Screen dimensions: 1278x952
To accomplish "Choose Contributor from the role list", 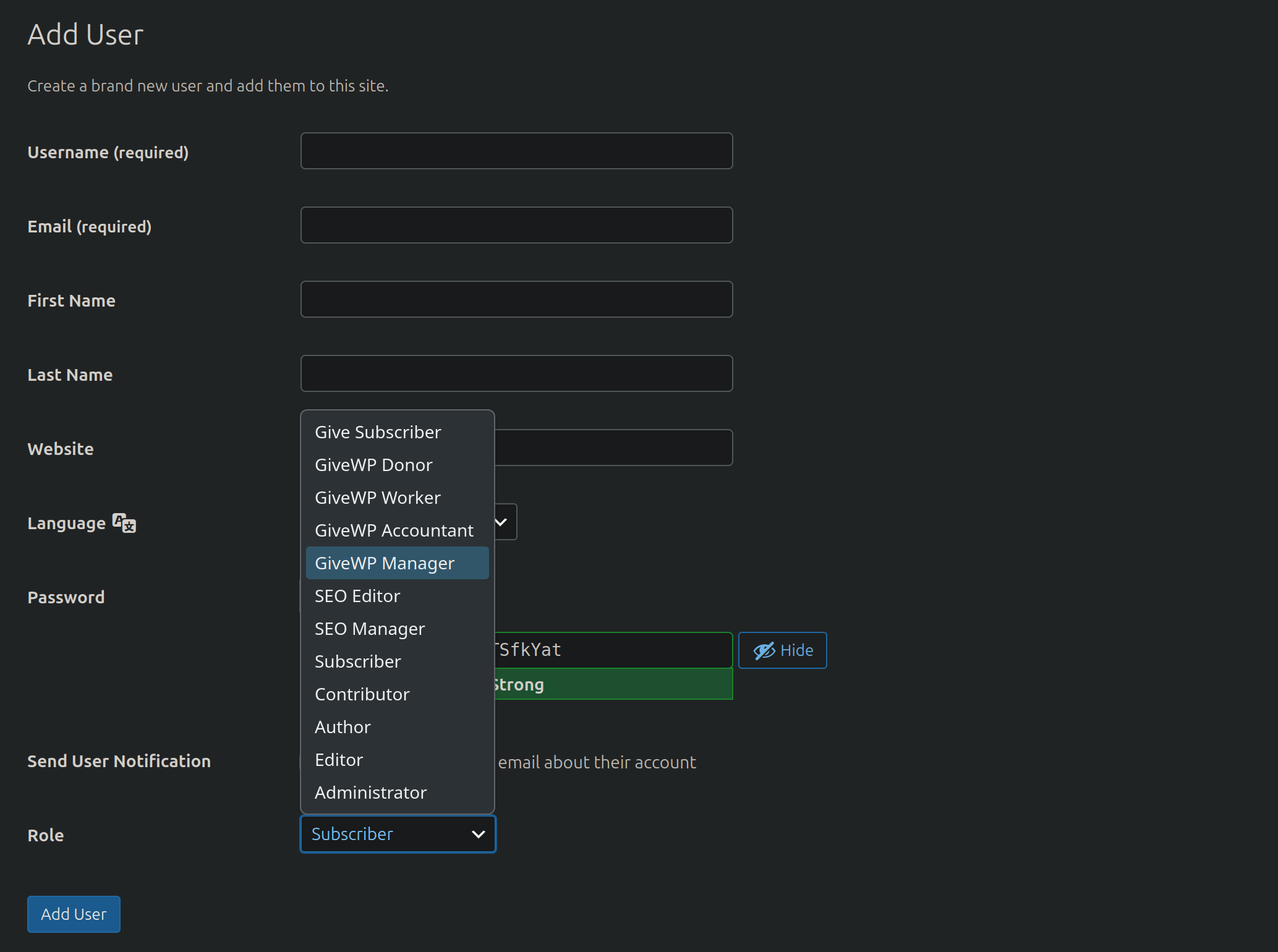I will [x=362, y=694].
